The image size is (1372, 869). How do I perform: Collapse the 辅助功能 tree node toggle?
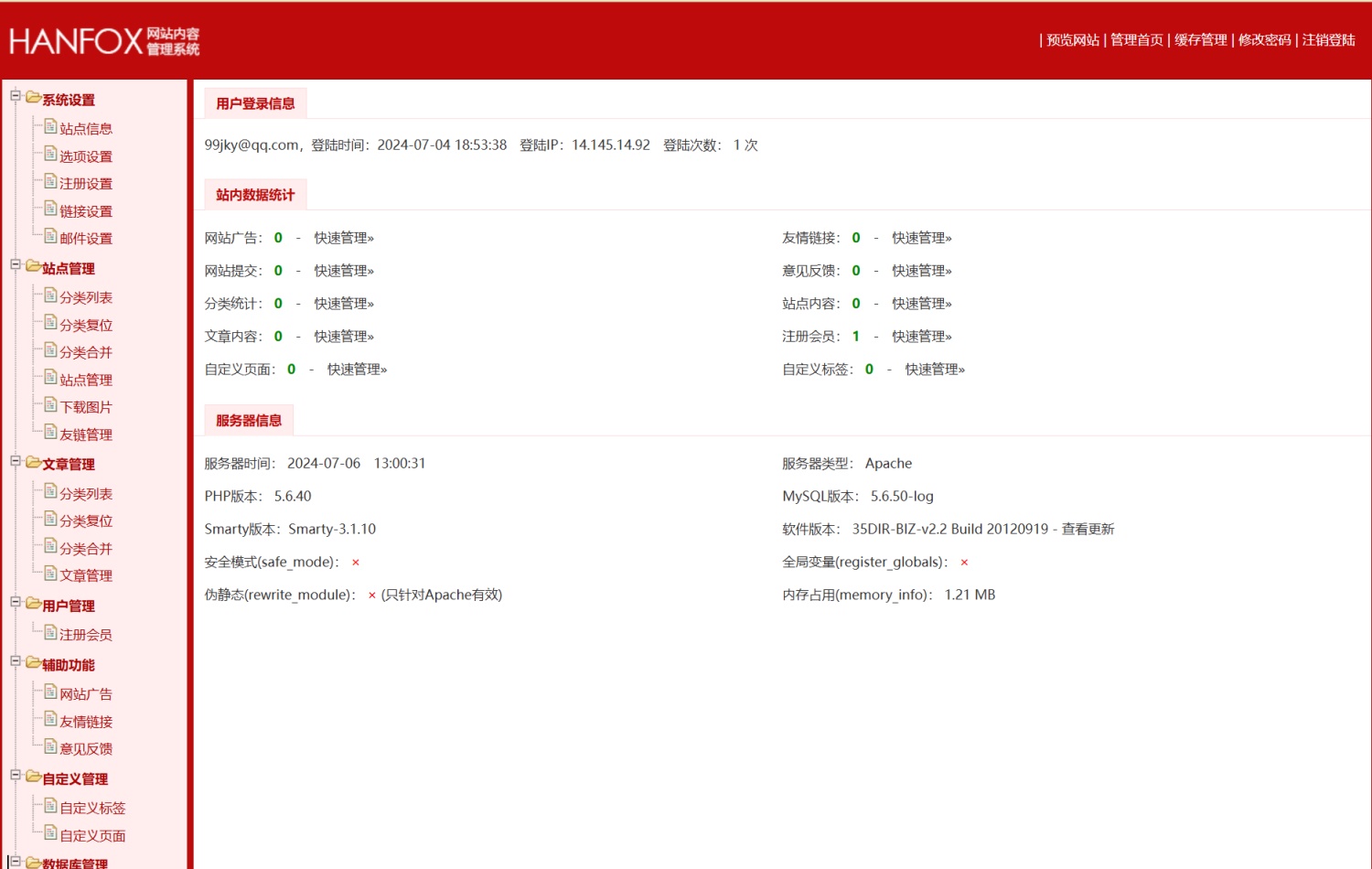click(16, 661)
